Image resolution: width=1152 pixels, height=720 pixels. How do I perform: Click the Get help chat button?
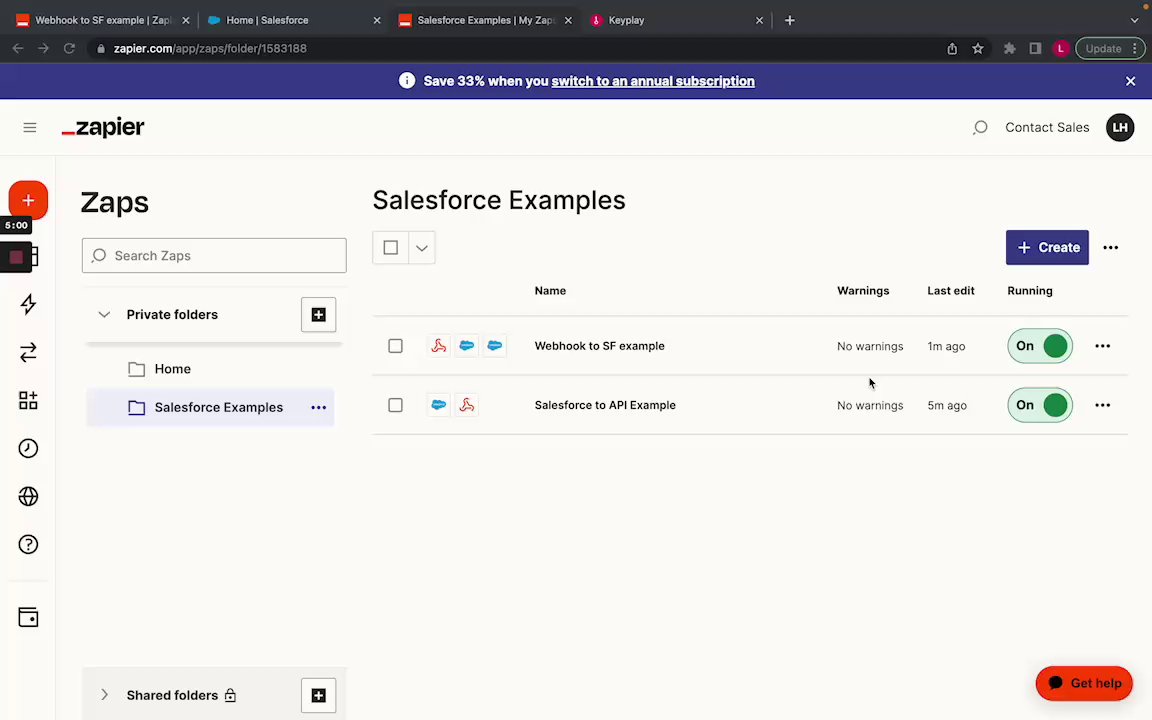coord(1084,683)
